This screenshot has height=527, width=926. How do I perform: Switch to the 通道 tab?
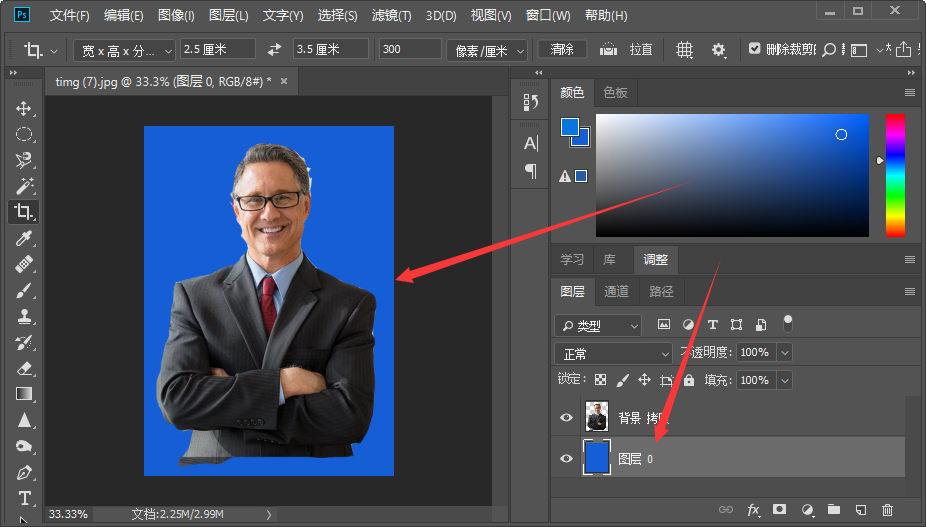(x=616, y=291)
